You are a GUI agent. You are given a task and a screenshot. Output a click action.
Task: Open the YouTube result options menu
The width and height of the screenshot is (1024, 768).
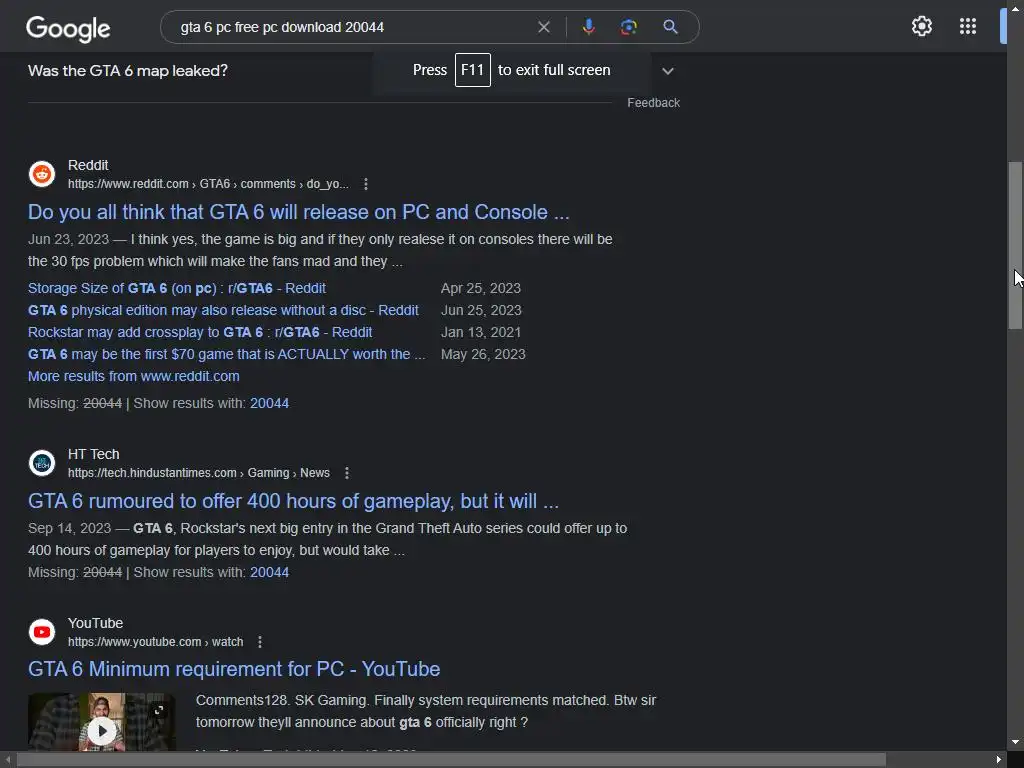(260, 642)
